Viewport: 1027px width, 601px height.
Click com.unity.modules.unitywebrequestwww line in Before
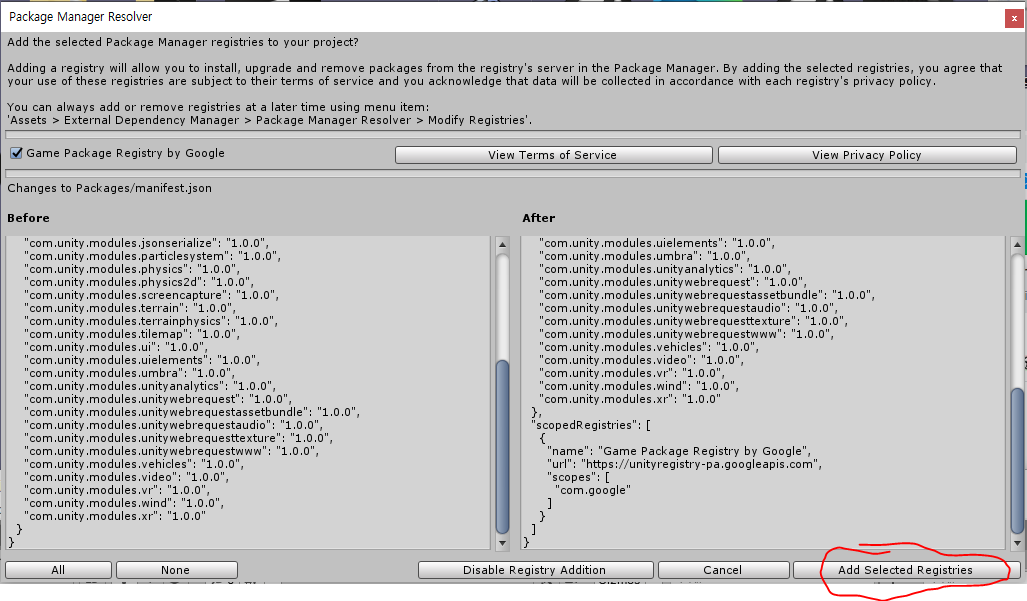click(x=172, y=451)
